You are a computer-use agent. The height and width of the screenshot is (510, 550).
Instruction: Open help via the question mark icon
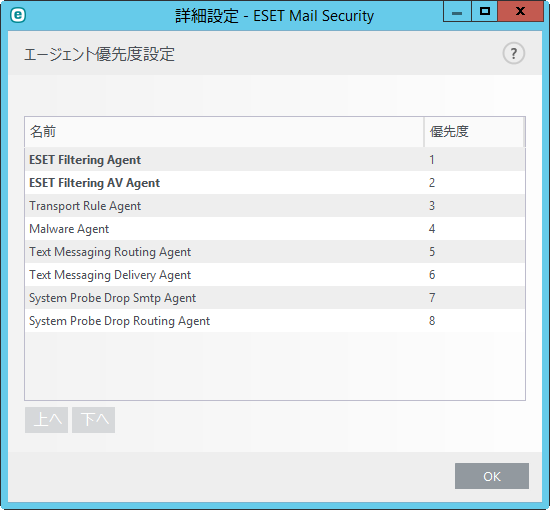514,54
